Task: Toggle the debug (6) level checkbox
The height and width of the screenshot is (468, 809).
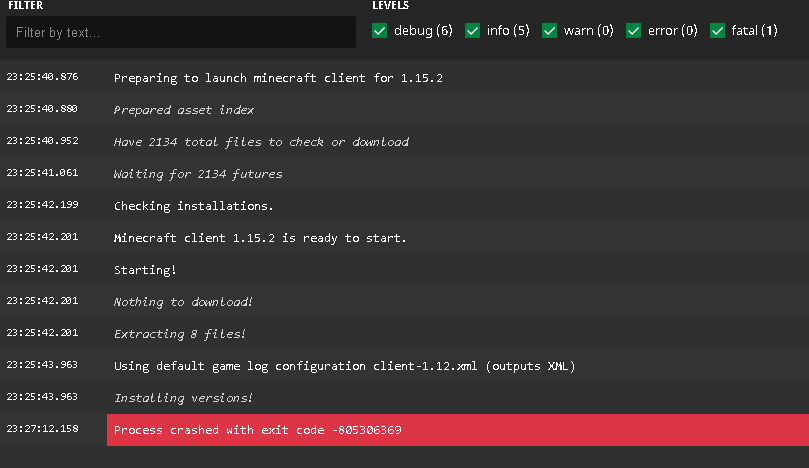Action: coord(379,31)
